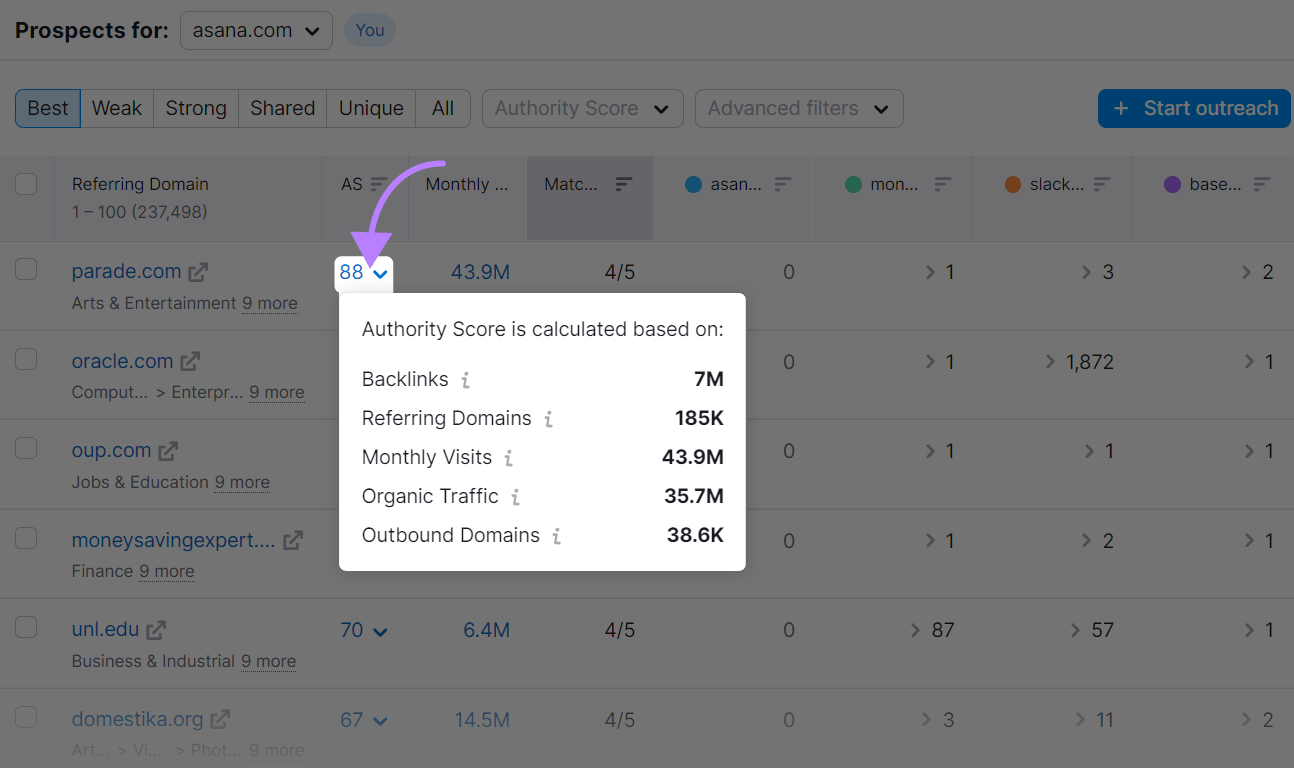Expand slack backlinks count 1,872 for oracle.com
Image resolution: width=1294 pixels, height=768 pixels.
click(1079, 362)
